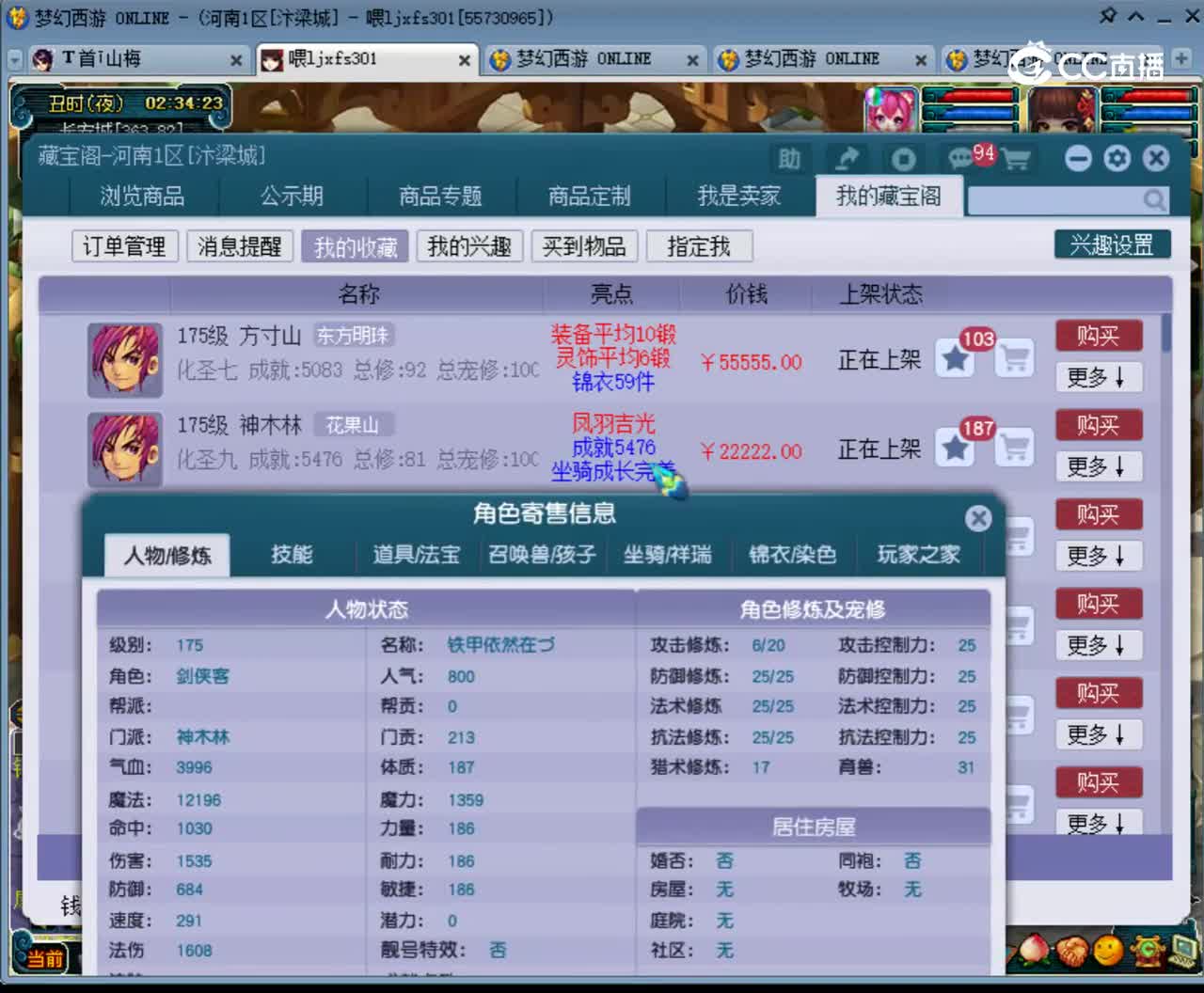Close the T首i山梅 client tab
This screenshot has width=1204, height=993.
(236, 60)
